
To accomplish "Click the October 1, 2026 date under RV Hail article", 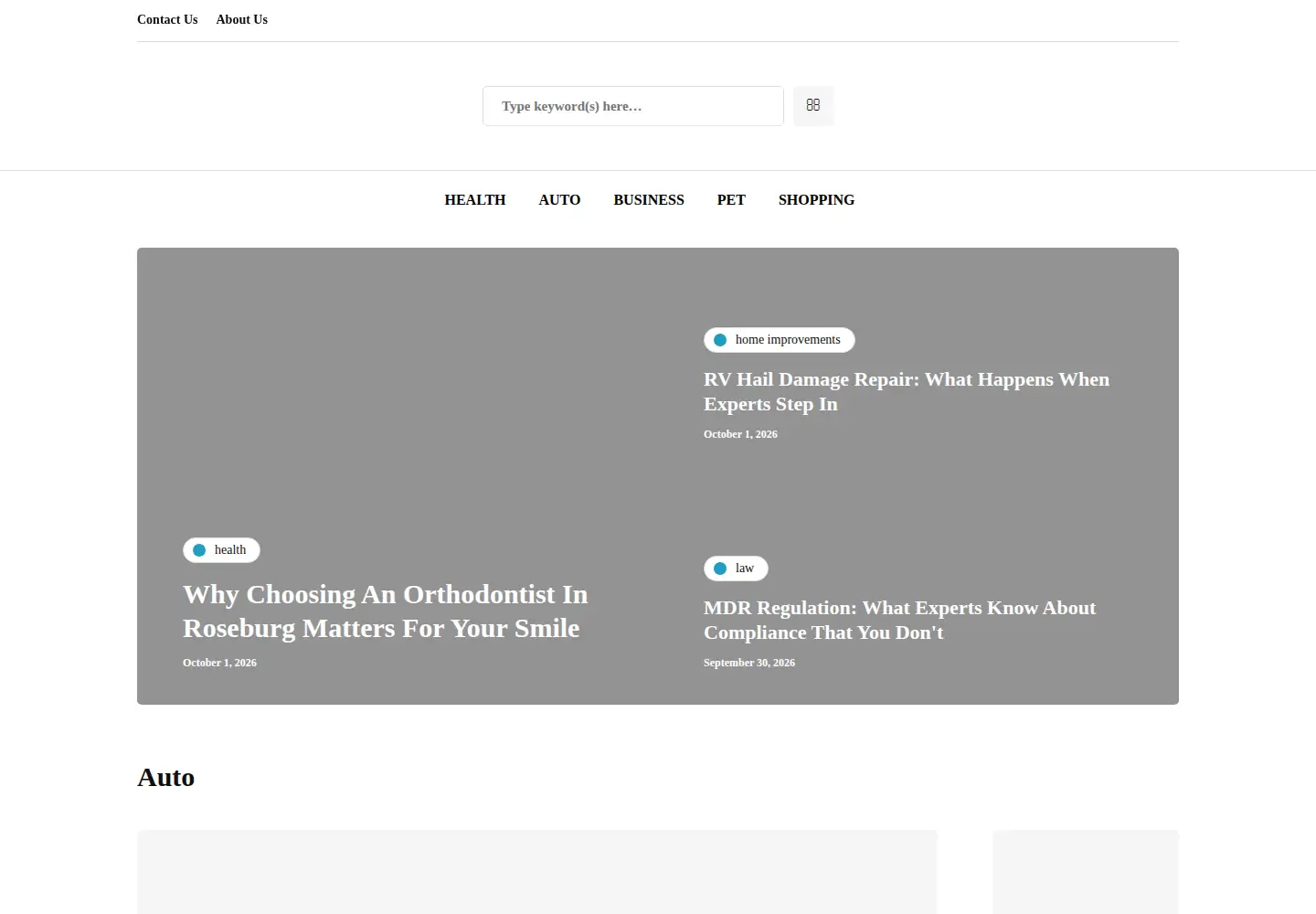I will tap(740, 434).
